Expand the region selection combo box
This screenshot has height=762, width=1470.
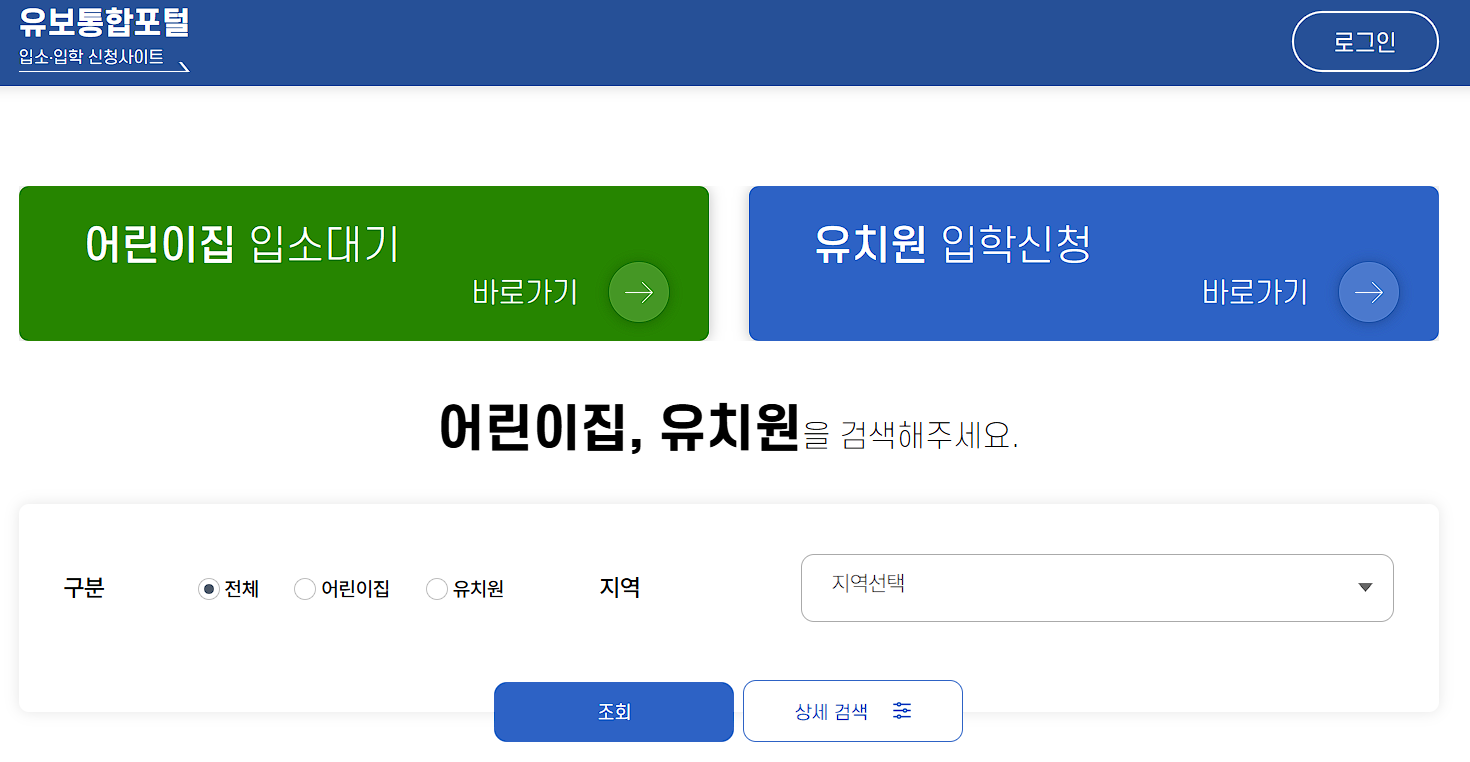1097,588
